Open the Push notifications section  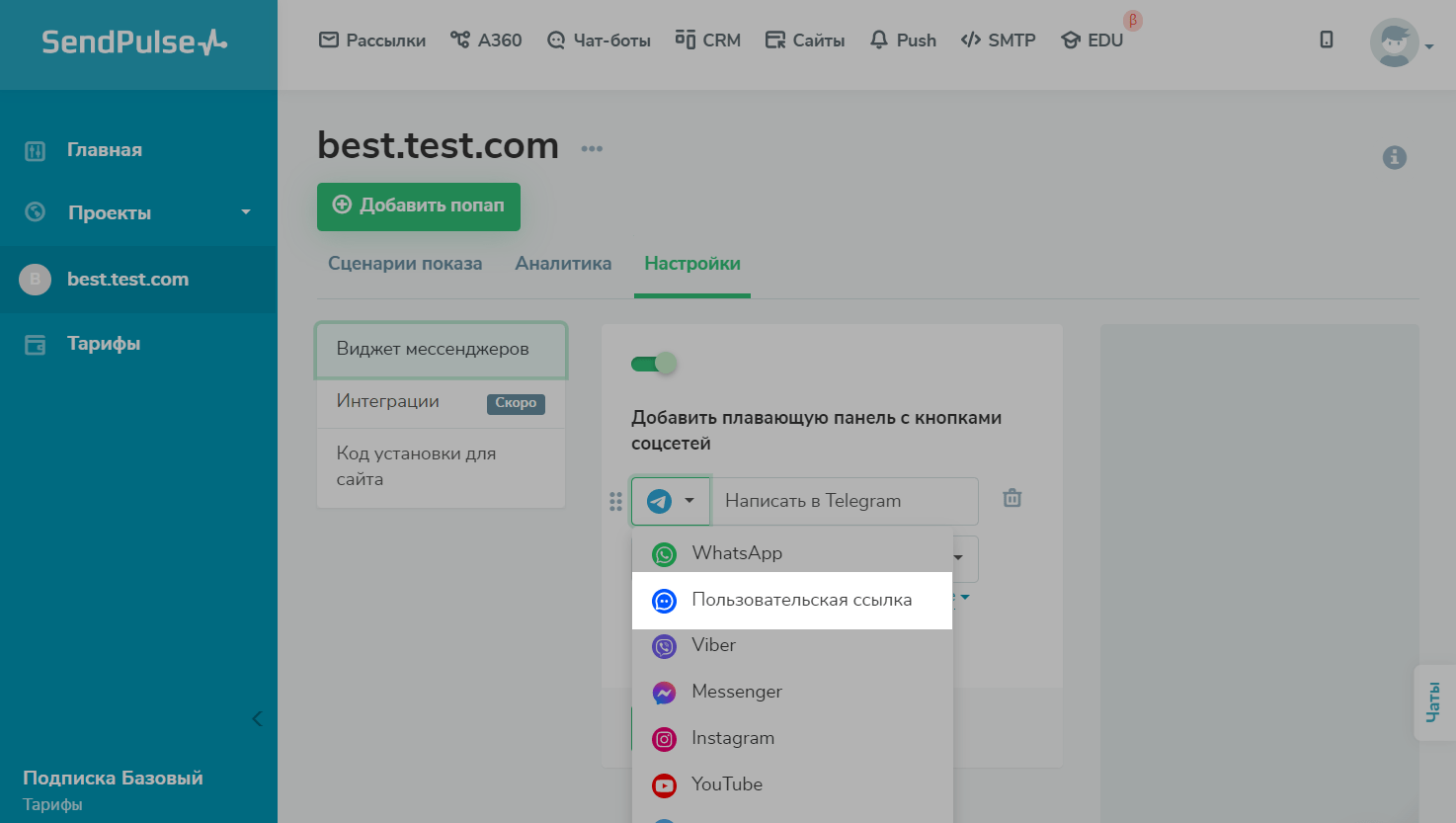(x=903, y=41)
